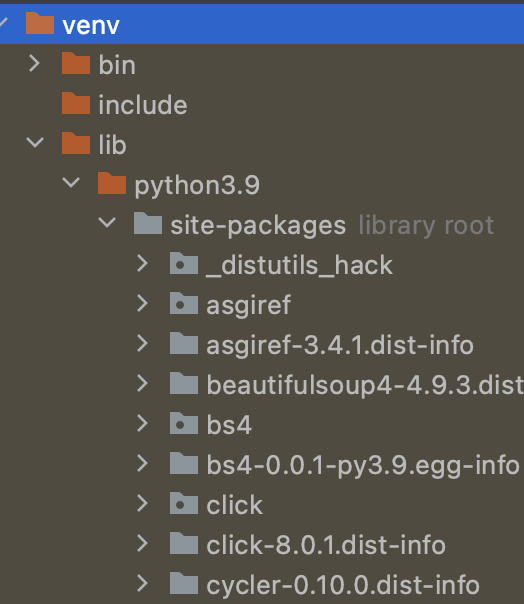
Task: Select the beautifulsoup4-4.9.3.dist label
Action: click(x=365, y=385)
